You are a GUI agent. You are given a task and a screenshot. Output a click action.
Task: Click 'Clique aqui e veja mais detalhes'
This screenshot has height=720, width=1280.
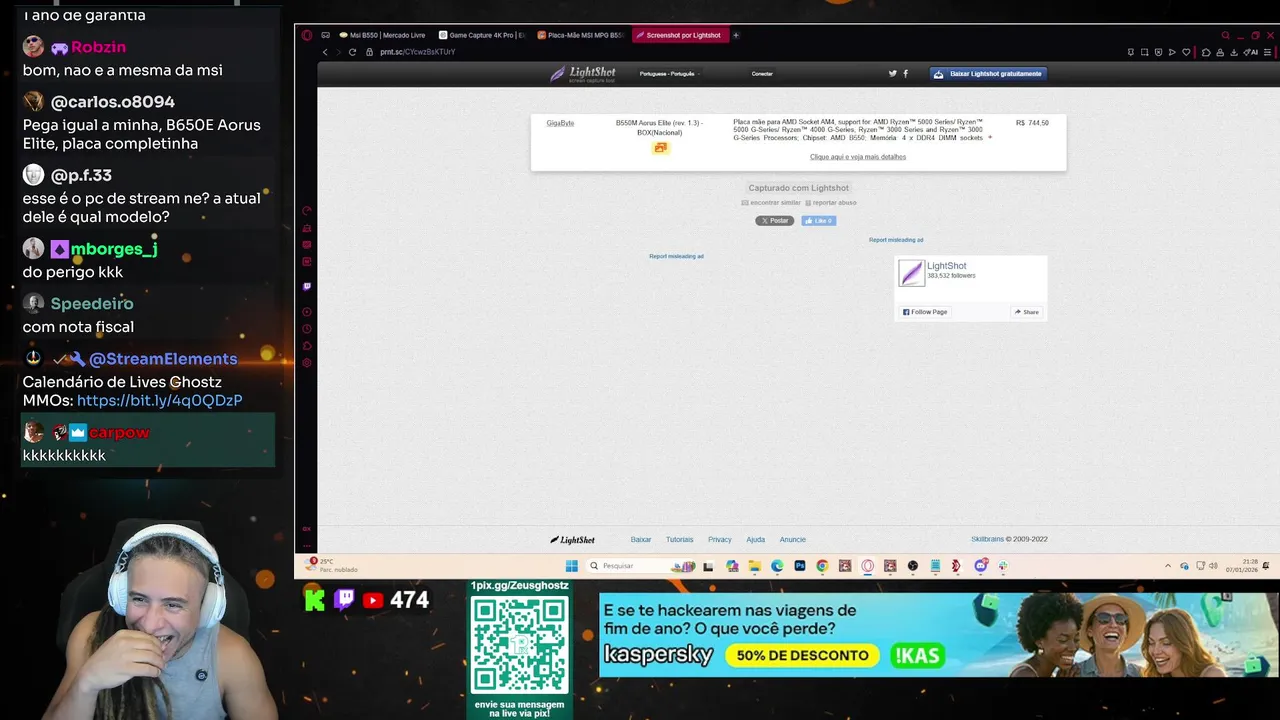[858, 157]
